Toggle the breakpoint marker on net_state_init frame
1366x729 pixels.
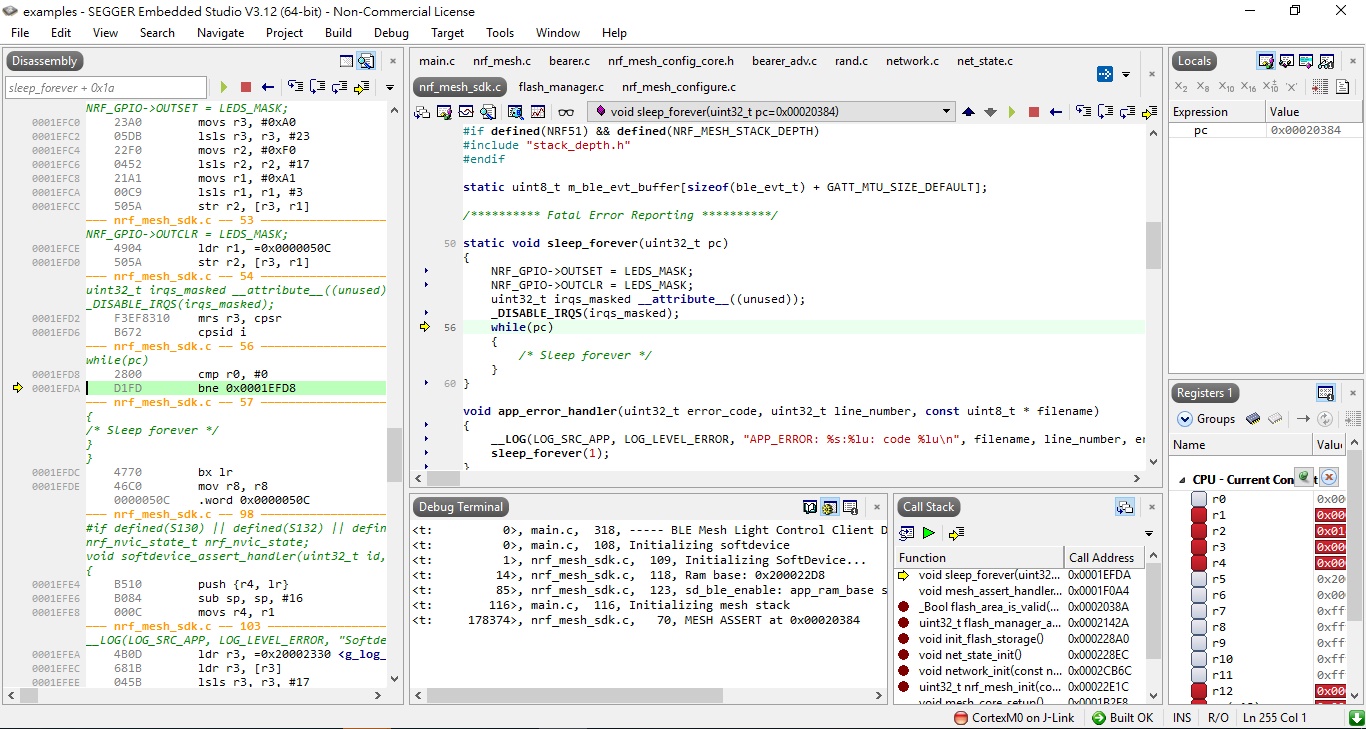904,655
